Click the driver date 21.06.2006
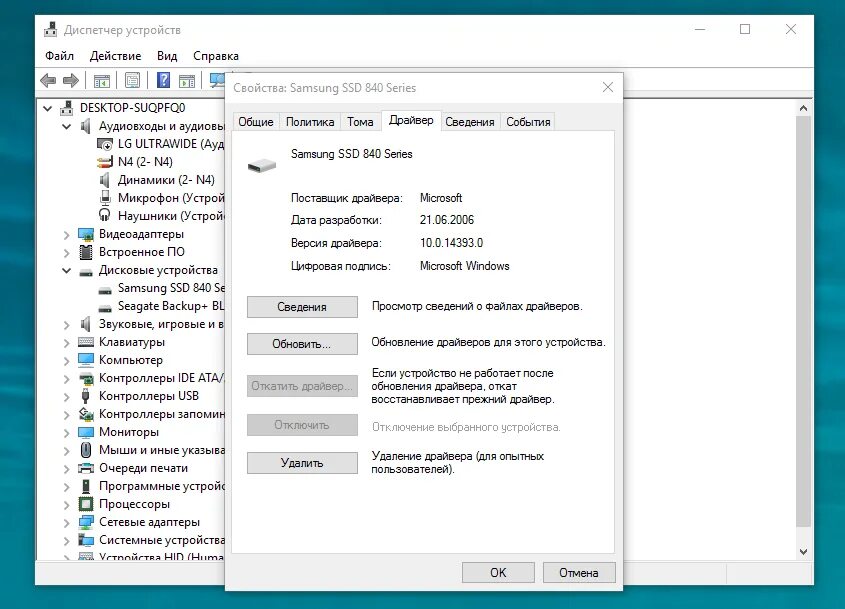The width and height of the screenshot is (845, 609). pyautogui.click(x=447, y=220)
